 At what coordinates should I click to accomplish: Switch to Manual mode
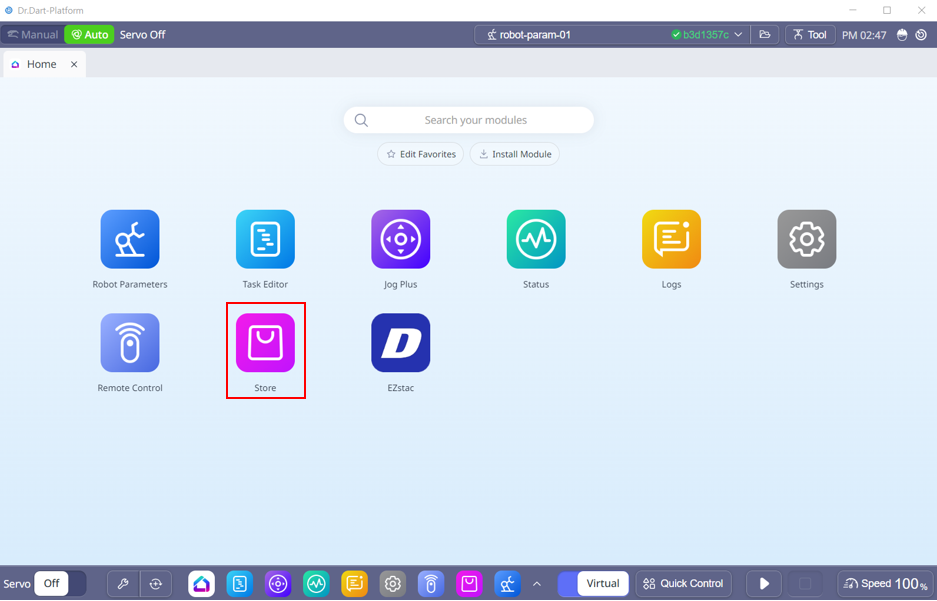32,35
